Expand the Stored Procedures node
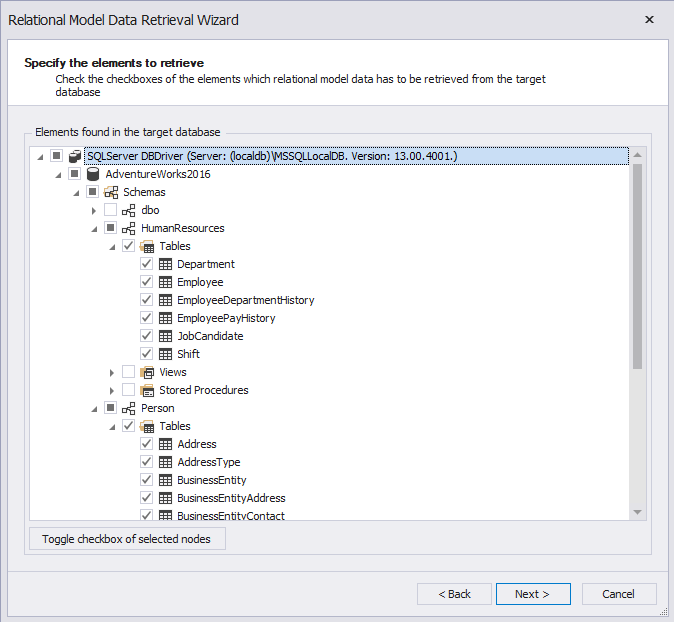The width and height of the screenshot is (674, 622). (x=112, y=391)
